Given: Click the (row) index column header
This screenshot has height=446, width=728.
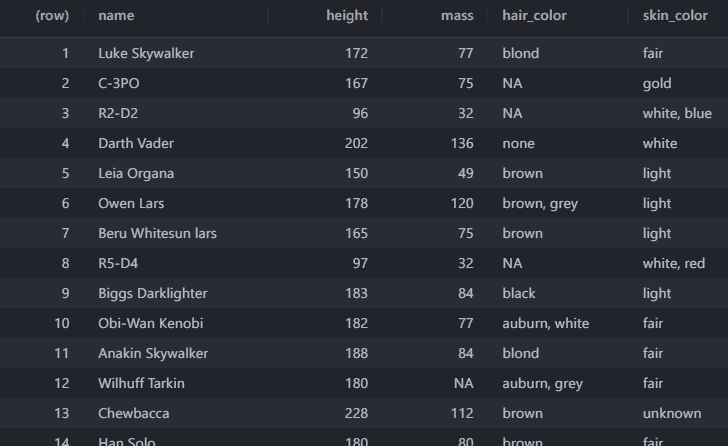Looking at the screenshot, I should [52, 15].
